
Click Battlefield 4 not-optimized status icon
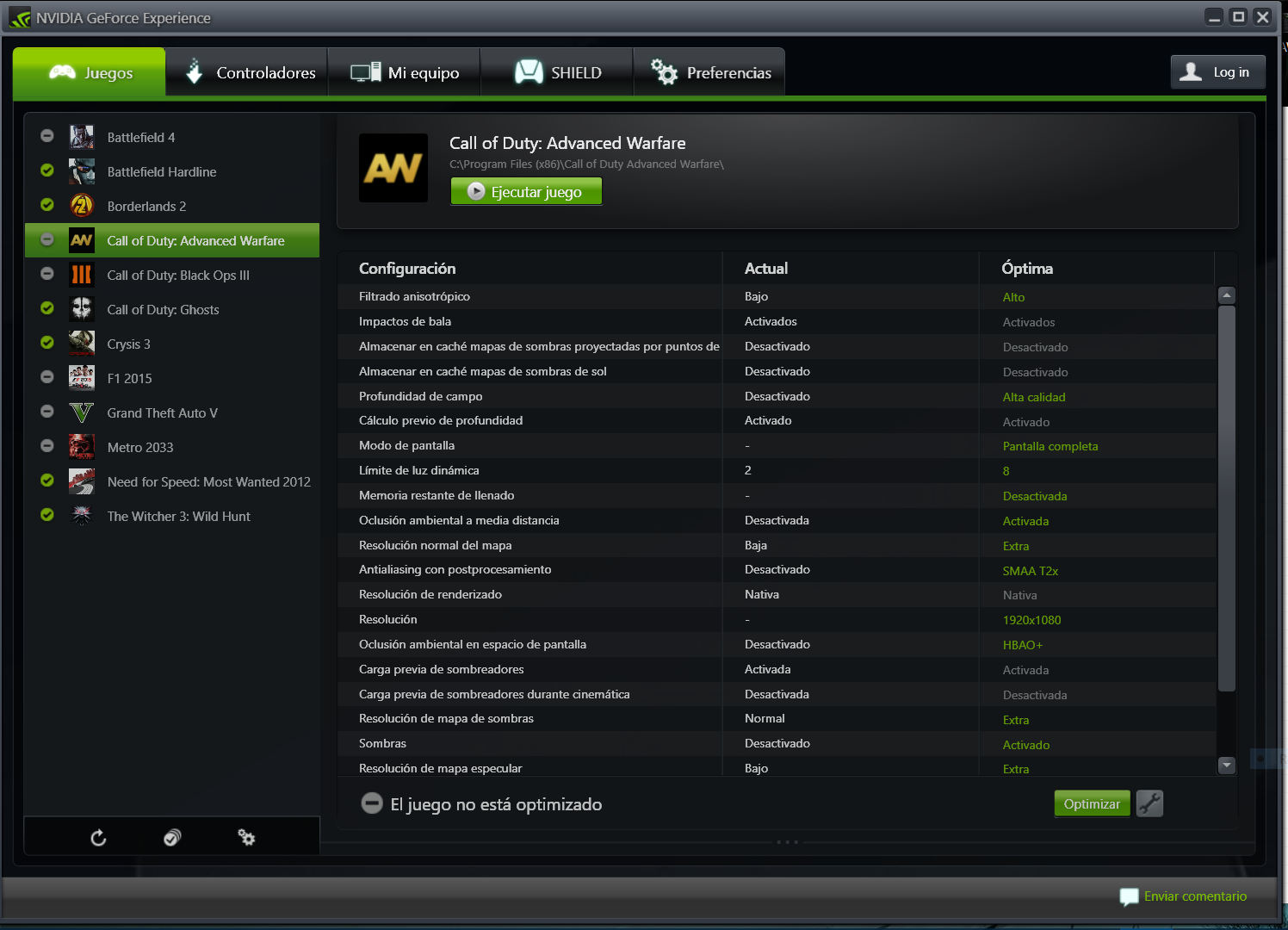47,136
